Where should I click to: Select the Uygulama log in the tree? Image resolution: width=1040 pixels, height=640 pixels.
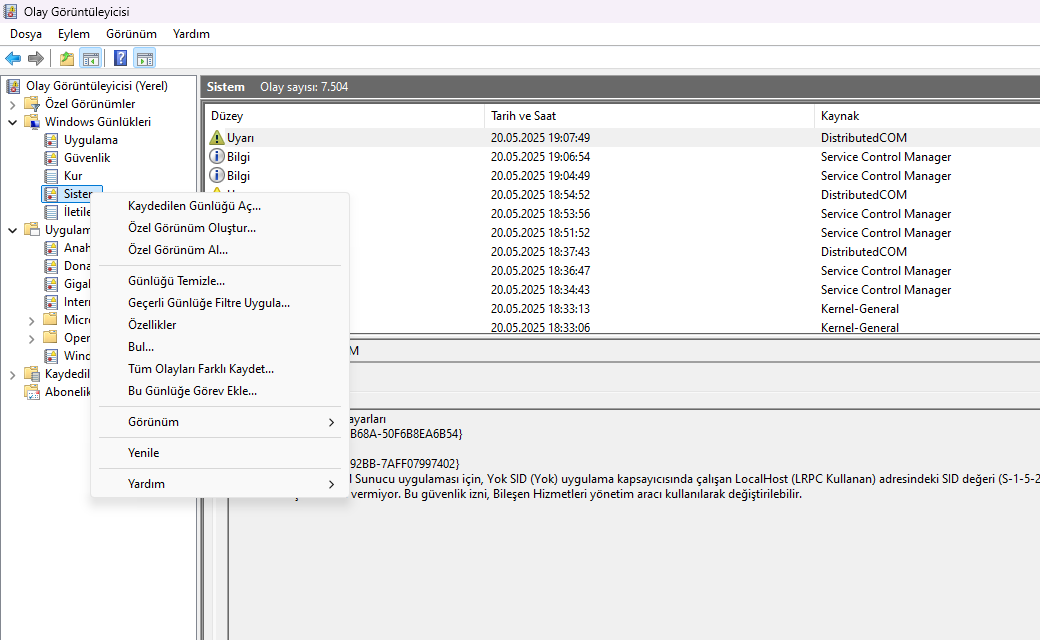[x=91, y=140]
